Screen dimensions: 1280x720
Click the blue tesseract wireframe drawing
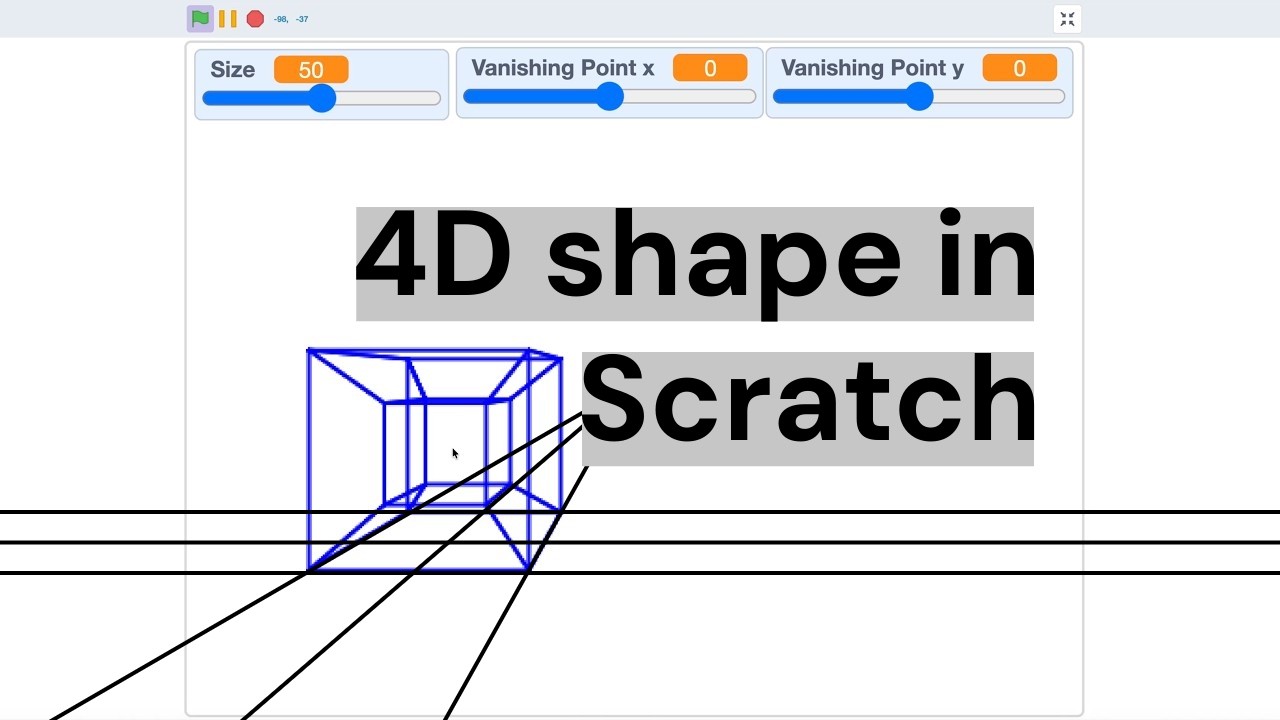coord(434,460)
